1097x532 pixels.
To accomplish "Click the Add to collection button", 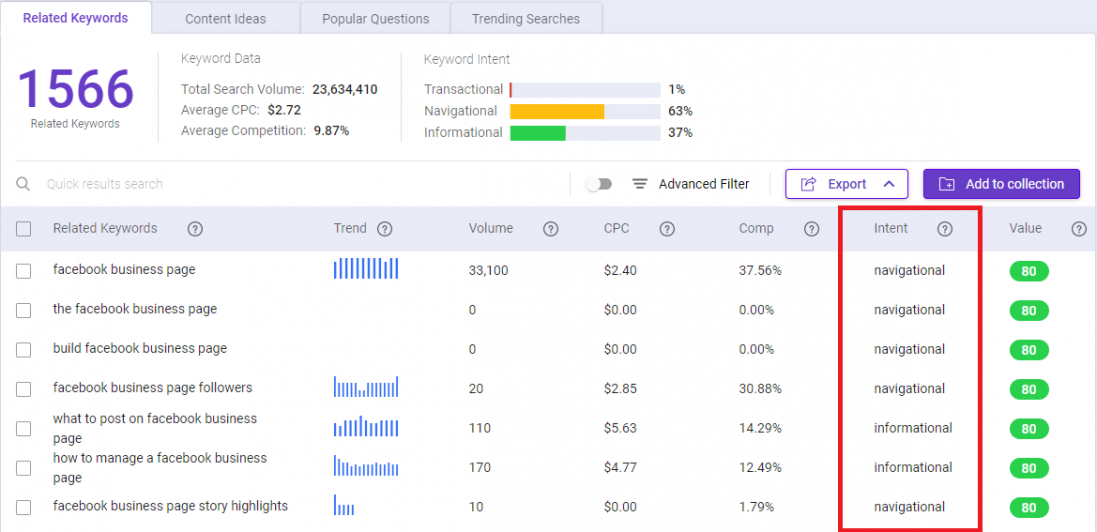I will 1001,184.
